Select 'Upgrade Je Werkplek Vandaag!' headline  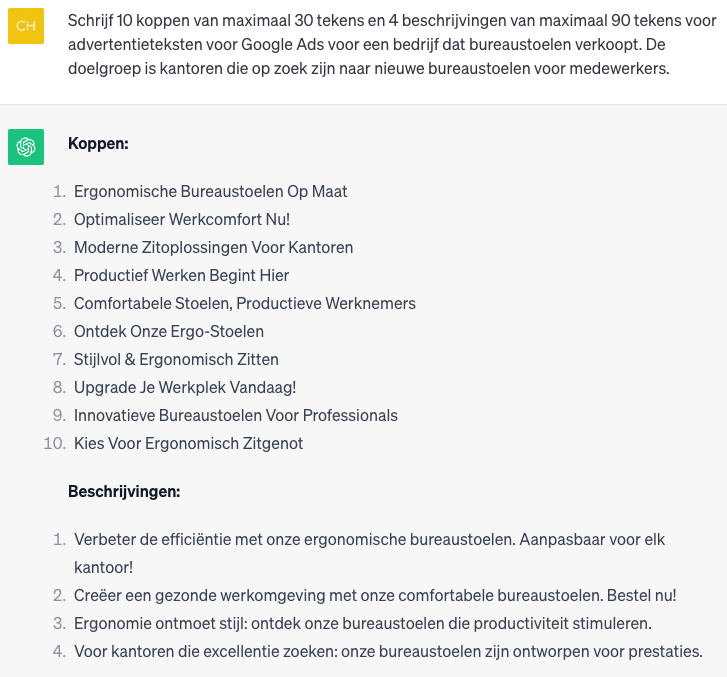185,387
